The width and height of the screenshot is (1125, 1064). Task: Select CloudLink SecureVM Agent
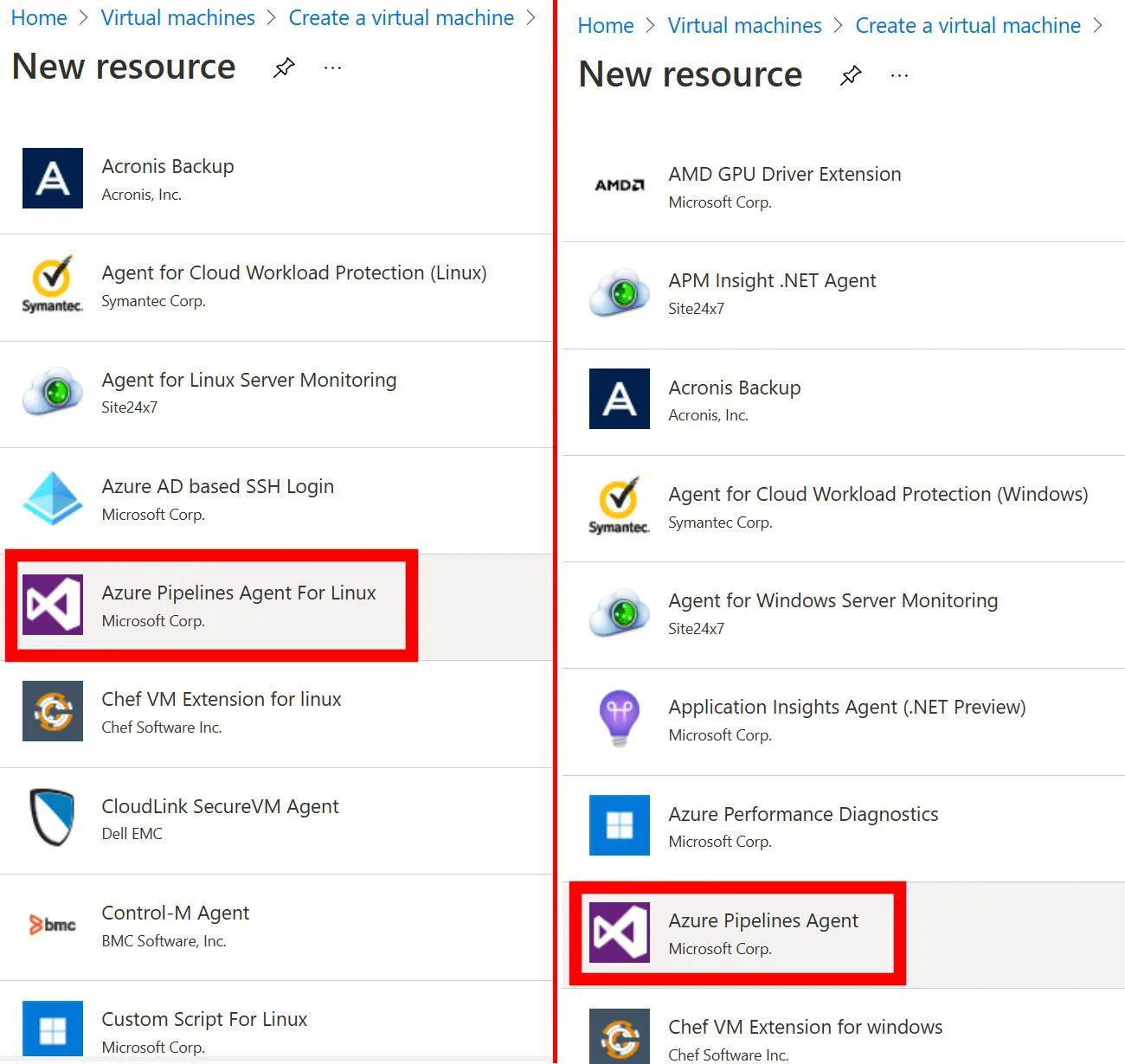(220, 806)
